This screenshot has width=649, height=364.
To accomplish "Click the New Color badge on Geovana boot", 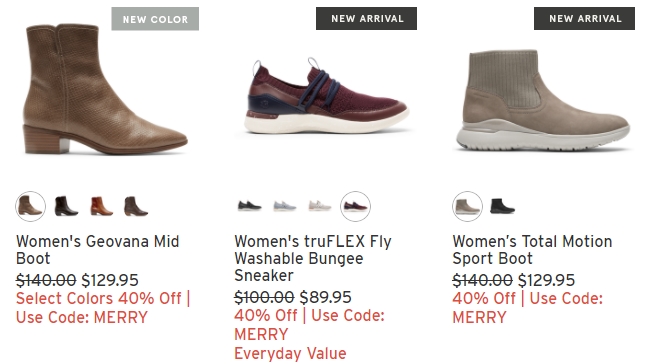I will click(x=155, y=19).
